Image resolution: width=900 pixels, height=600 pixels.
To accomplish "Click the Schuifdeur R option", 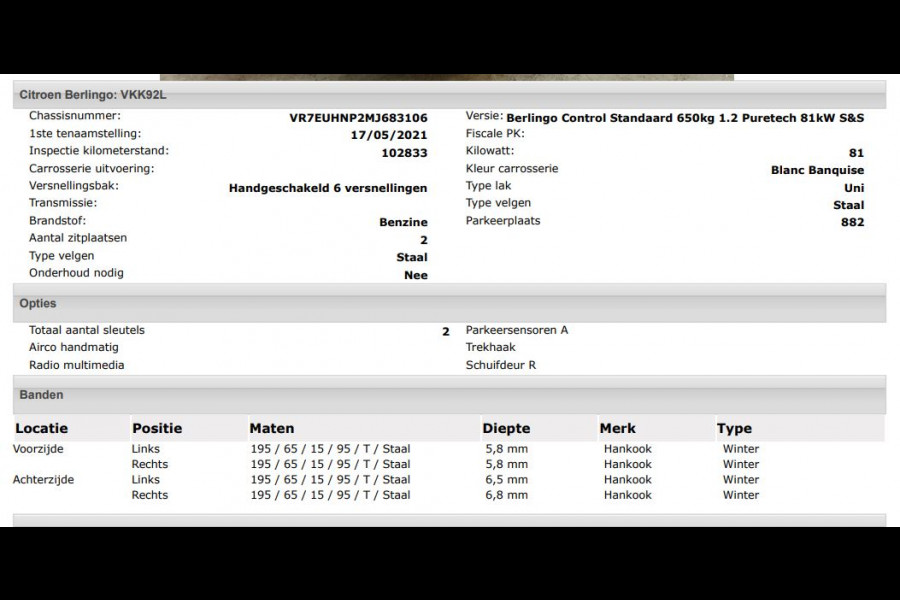I will [501, 365].
